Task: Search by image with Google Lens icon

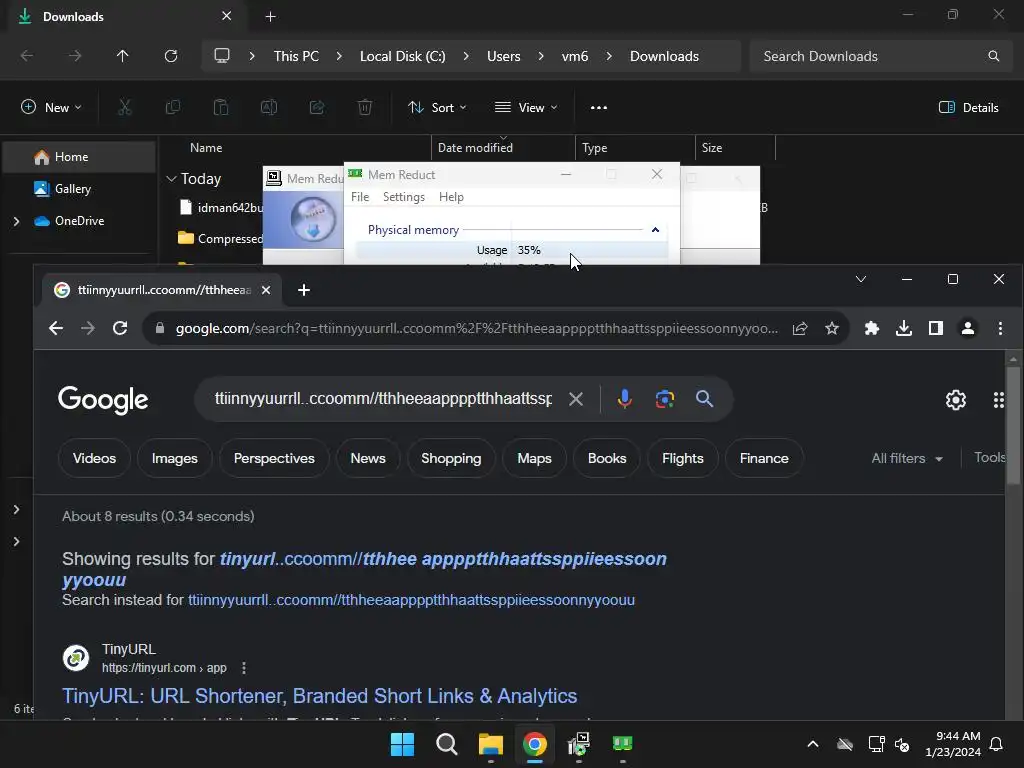Action: tap(665, 398)
